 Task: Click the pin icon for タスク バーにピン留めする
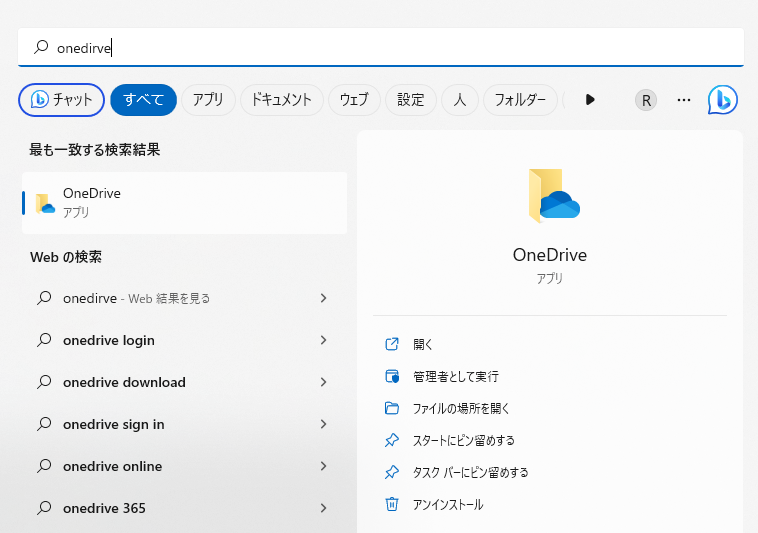click(392, 472)
